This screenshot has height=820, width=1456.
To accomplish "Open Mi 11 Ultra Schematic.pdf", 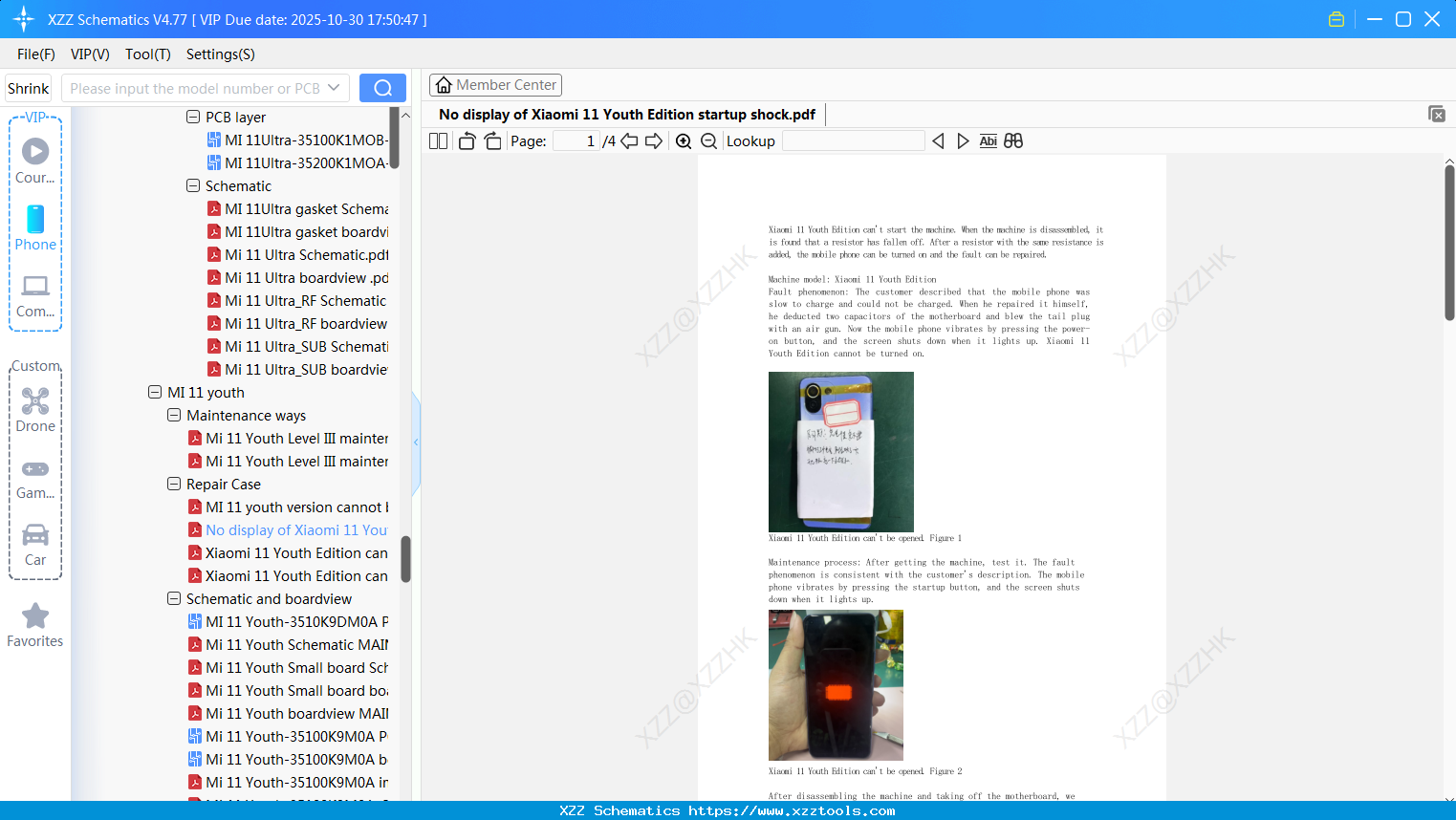I will (297, 254).
